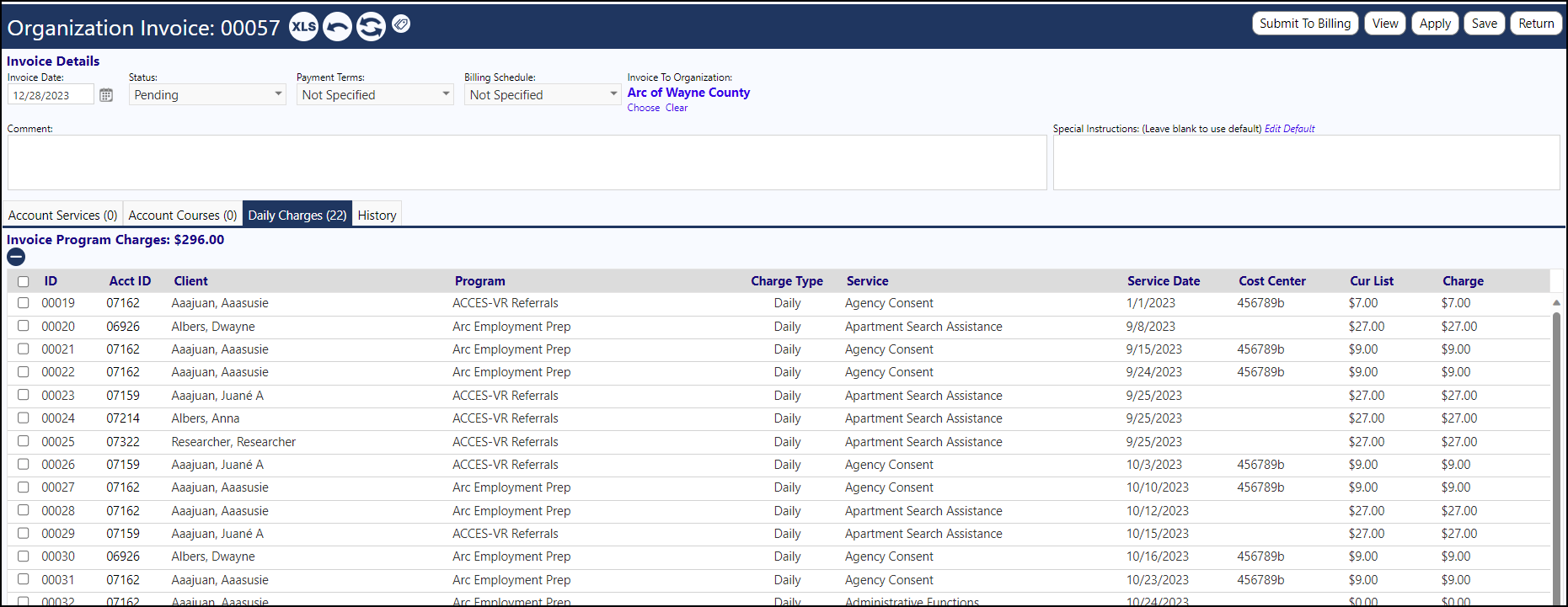Clear the invoice organization

pyautogui.click(x=677, y=108)
